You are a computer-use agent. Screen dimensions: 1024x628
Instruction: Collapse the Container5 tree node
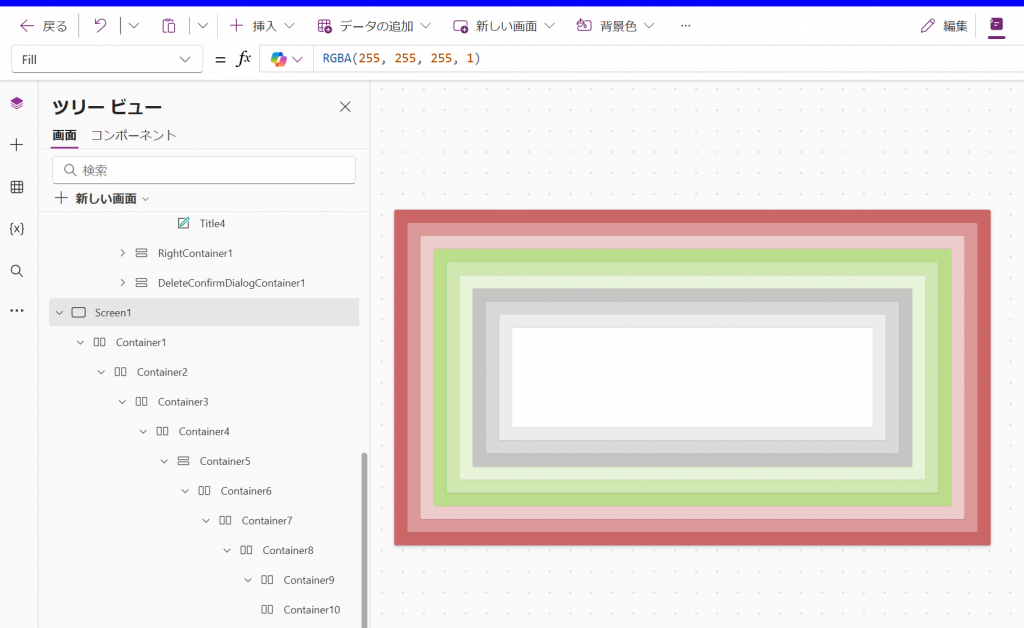coord(164,461)
